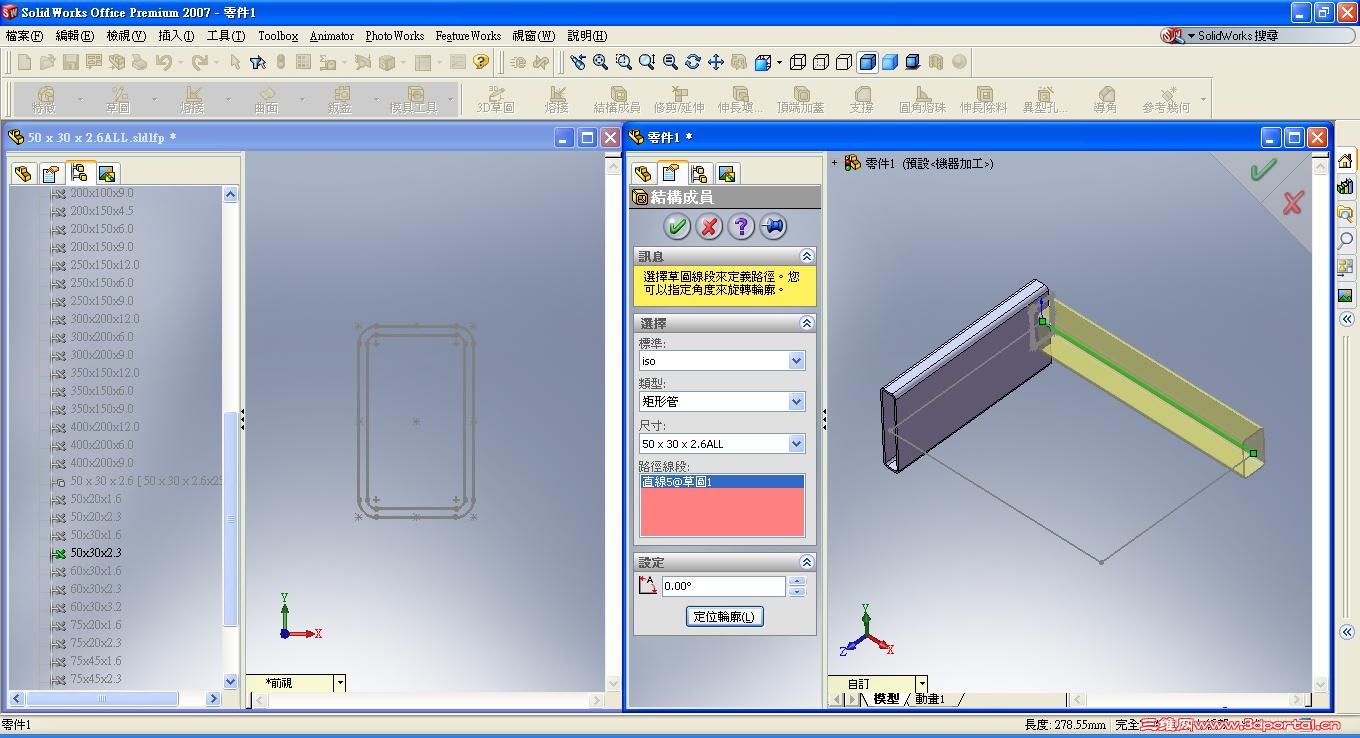This screenshot has width=1360, height=738.
Task: Open the display manager tab in 零件1 window
Action: tap(727, 173)
